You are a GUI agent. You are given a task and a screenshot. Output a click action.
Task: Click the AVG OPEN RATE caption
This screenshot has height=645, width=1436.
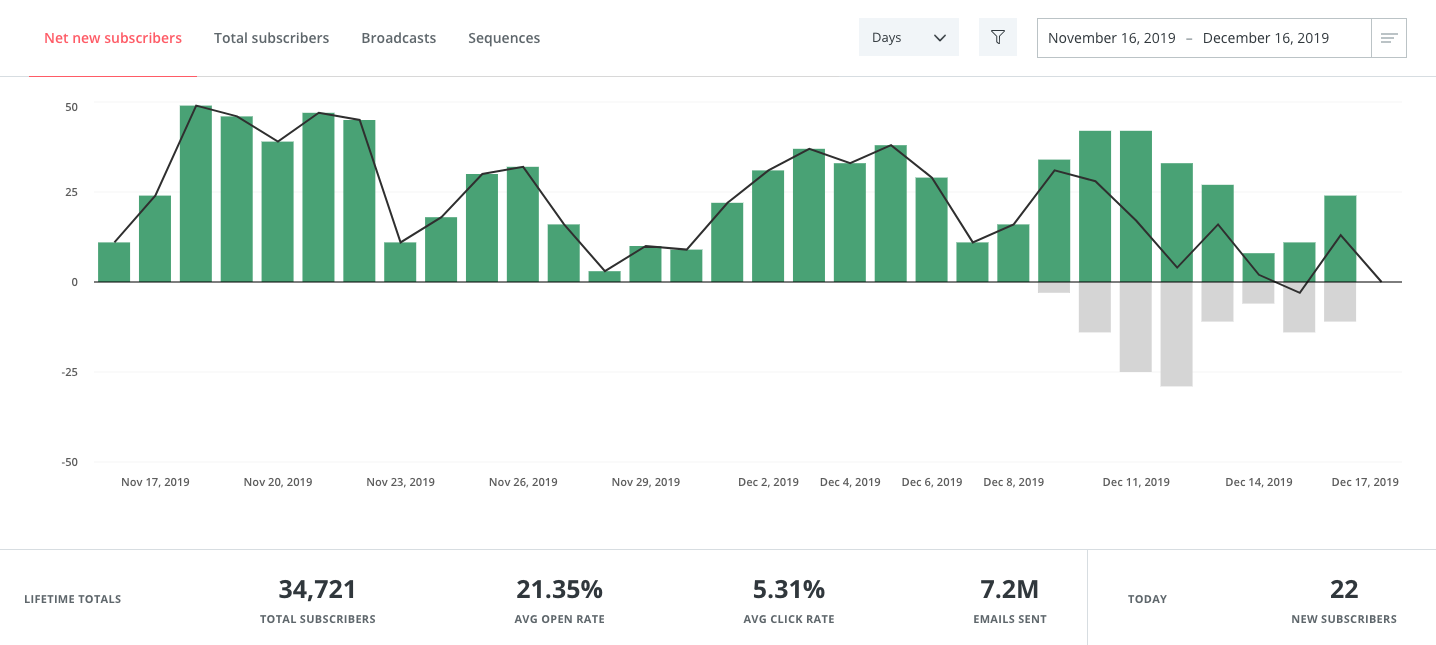(559, 620)
